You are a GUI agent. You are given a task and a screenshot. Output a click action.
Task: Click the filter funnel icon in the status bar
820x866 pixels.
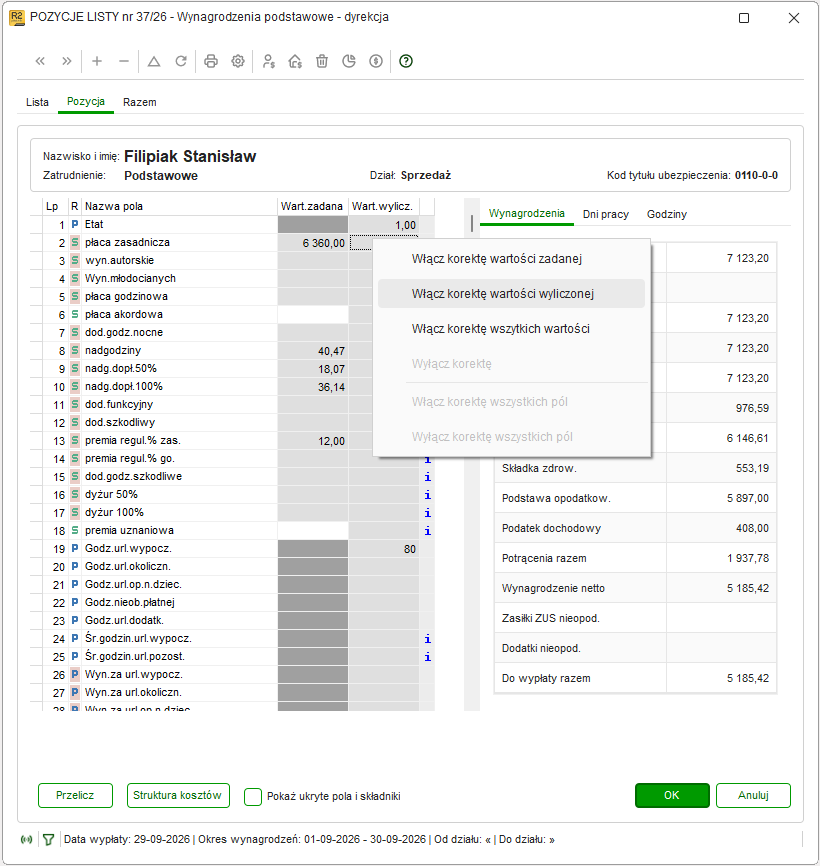click(x=49, y=839)
